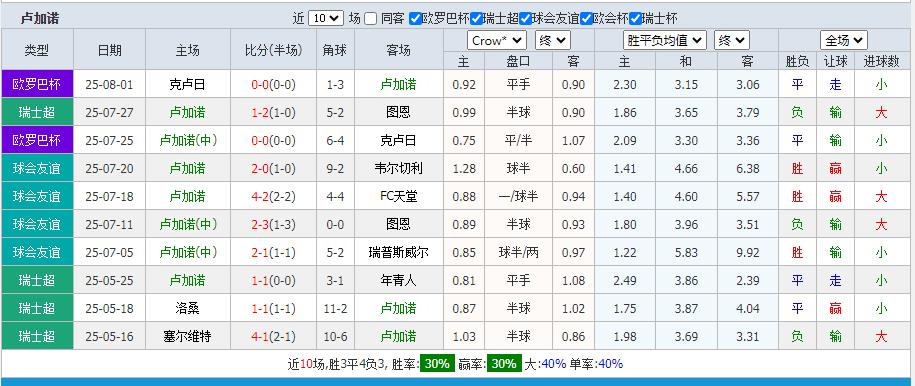Click the 胜率 30% green badge
The image size is (915, 386).
click(x=436, y=363)
